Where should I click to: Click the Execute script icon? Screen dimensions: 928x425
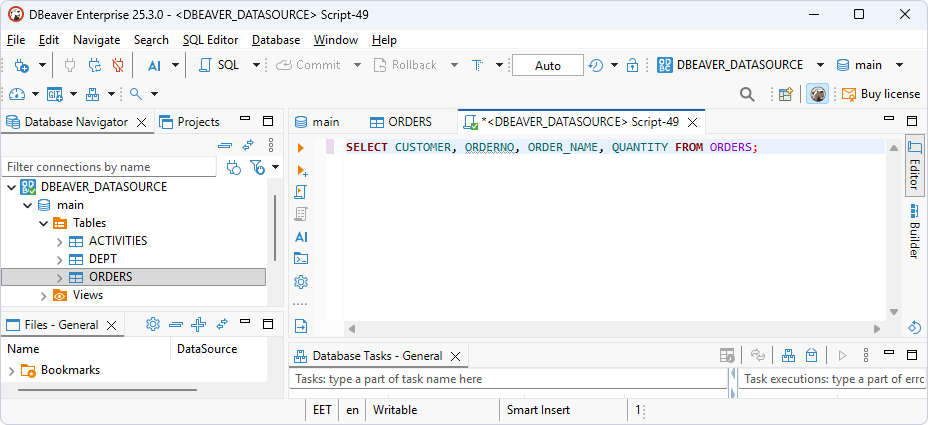301,192
